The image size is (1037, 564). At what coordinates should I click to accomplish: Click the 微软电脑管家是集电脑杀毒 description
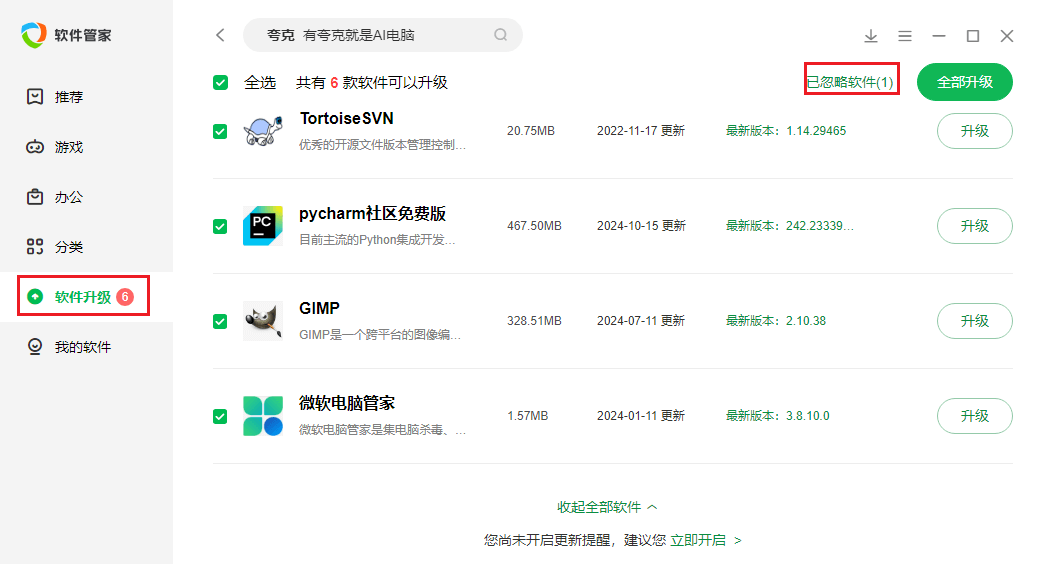point(382,430)
